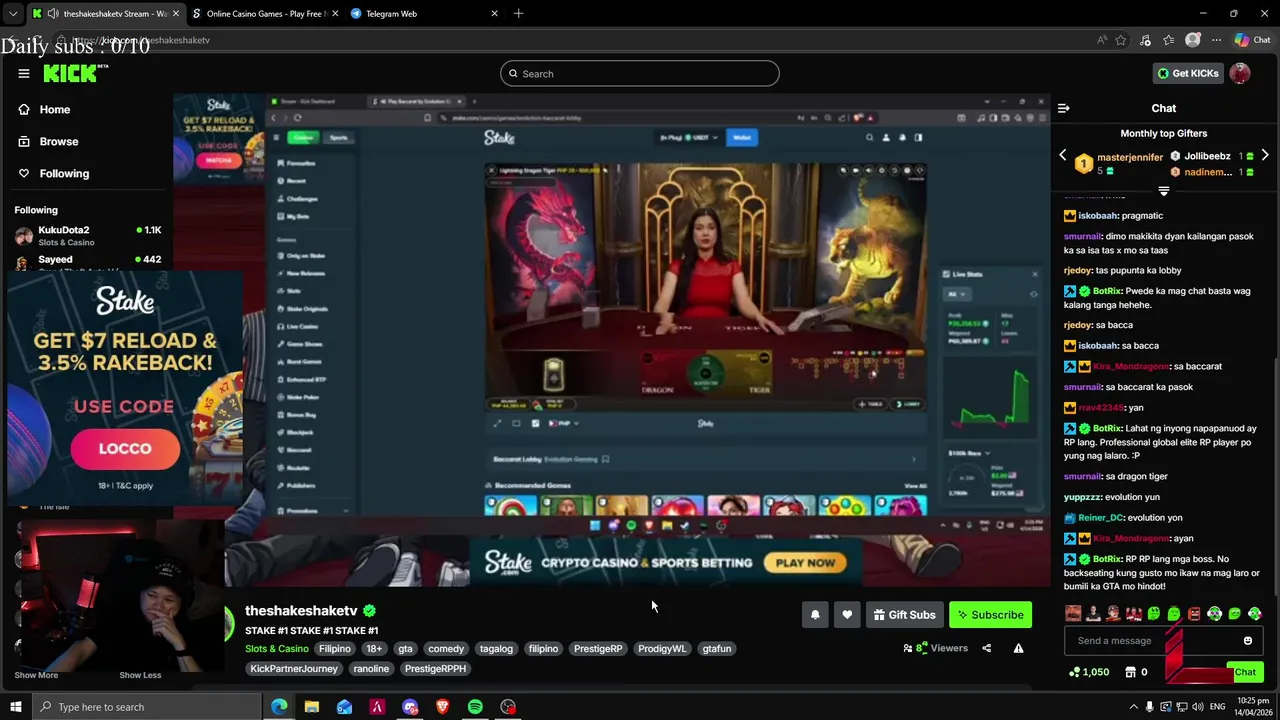1280x720 pixels.
Task: Select the comedy tag
Action: pos(446,648)
